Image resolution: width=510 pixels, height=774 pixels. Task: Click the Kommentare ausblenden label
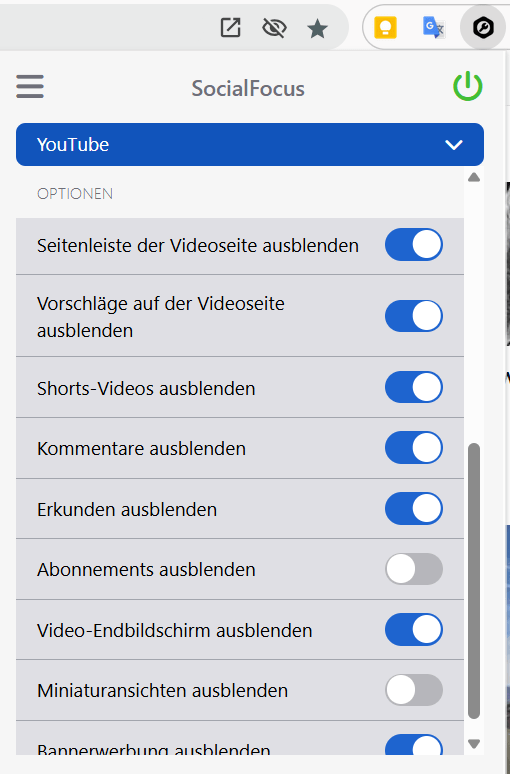141,449
